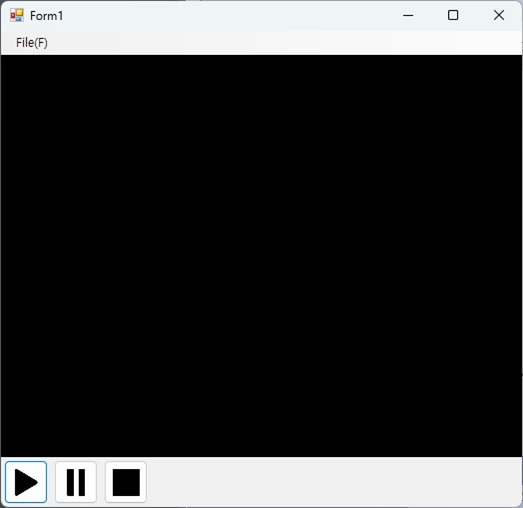Click the square maximize icon in title bar
Screen dimensions: 523x508
coord(453,15)
